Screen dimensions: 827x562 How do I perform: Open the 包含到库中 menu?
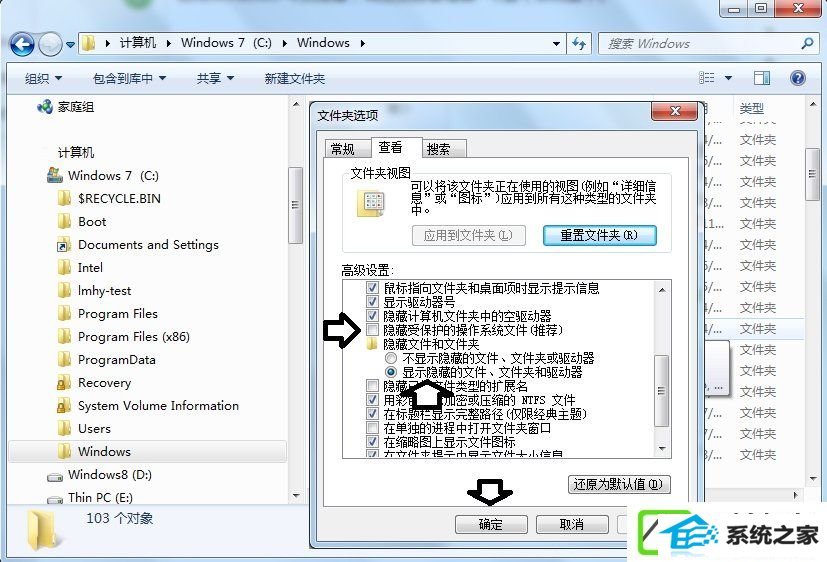[x=129, y=79]
